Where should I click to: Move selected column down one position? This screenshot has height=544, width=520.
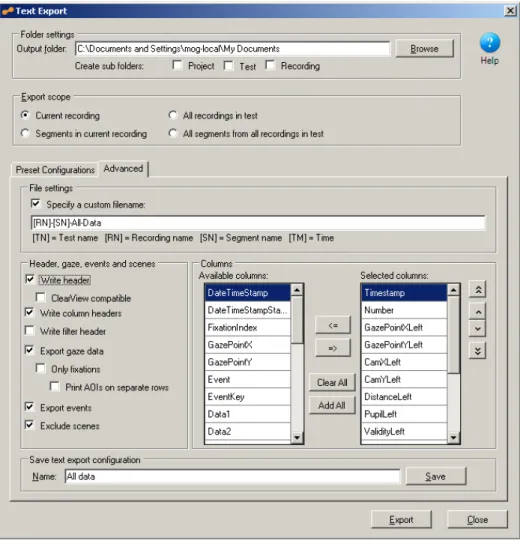point(478,329)
